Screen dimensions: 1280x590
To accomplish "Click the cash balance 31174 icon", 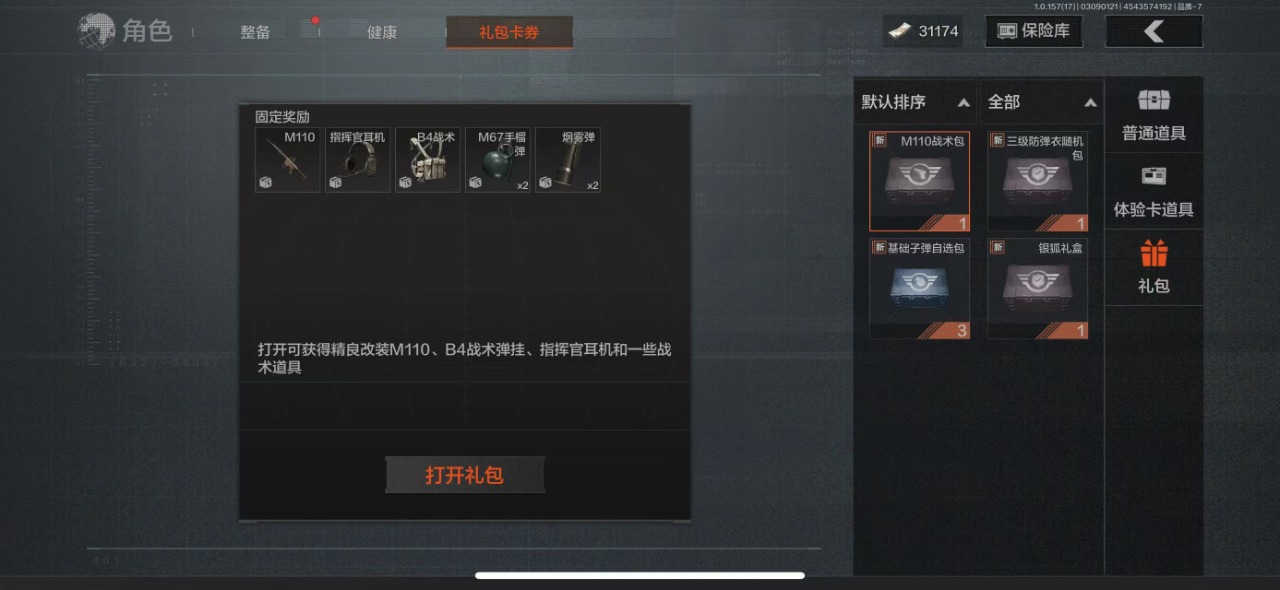I will [899, 31].
